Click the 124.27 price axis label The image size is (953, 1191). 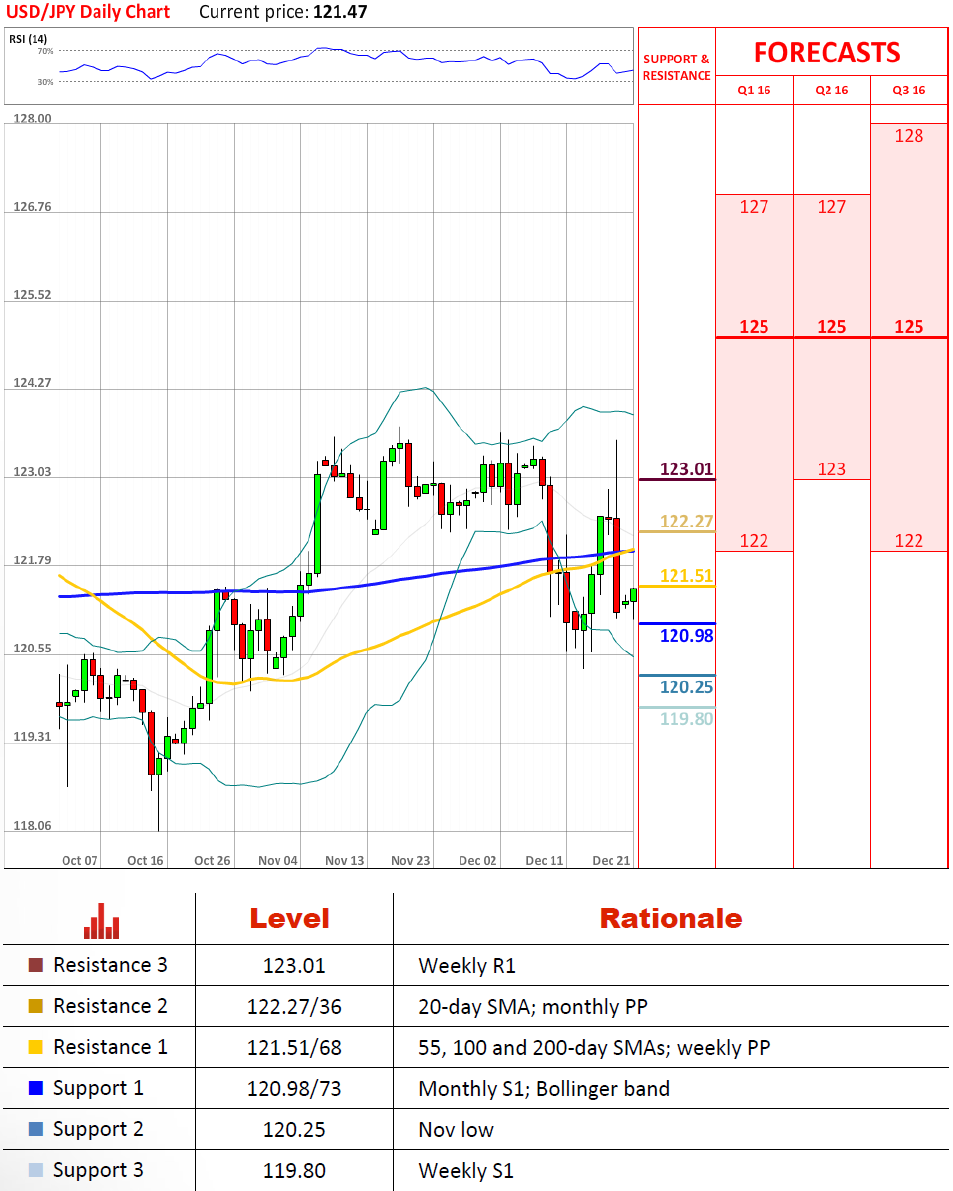click(33, 383)
